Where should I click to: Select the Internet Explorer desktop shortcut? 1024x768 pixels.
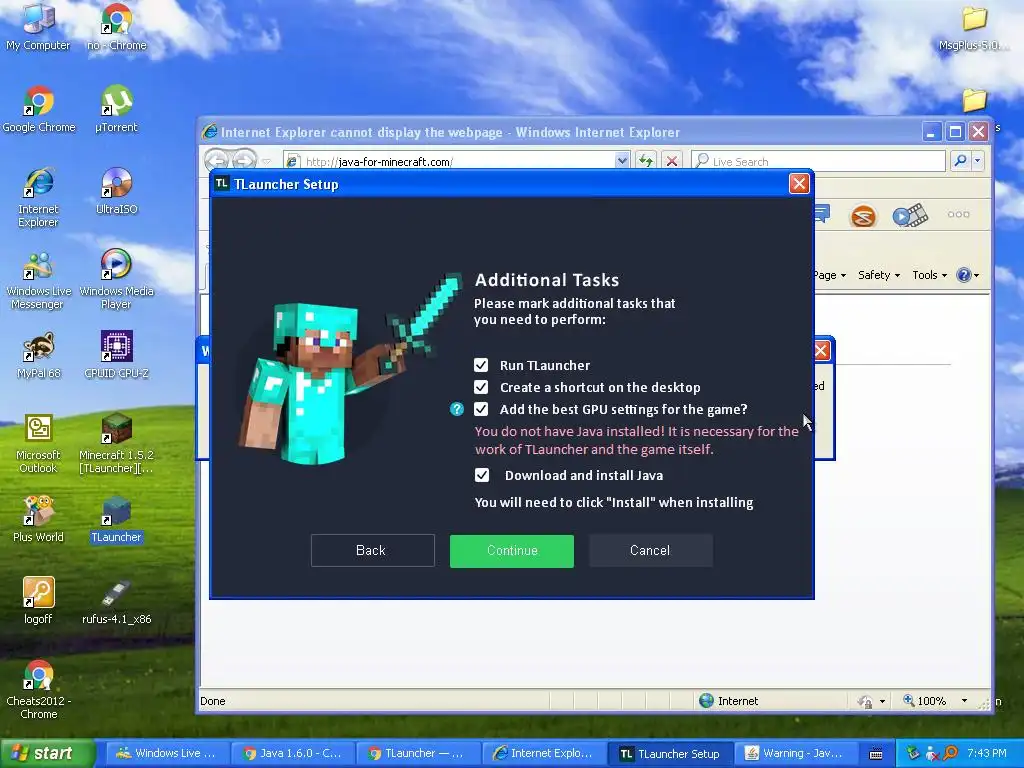point(39,198)
